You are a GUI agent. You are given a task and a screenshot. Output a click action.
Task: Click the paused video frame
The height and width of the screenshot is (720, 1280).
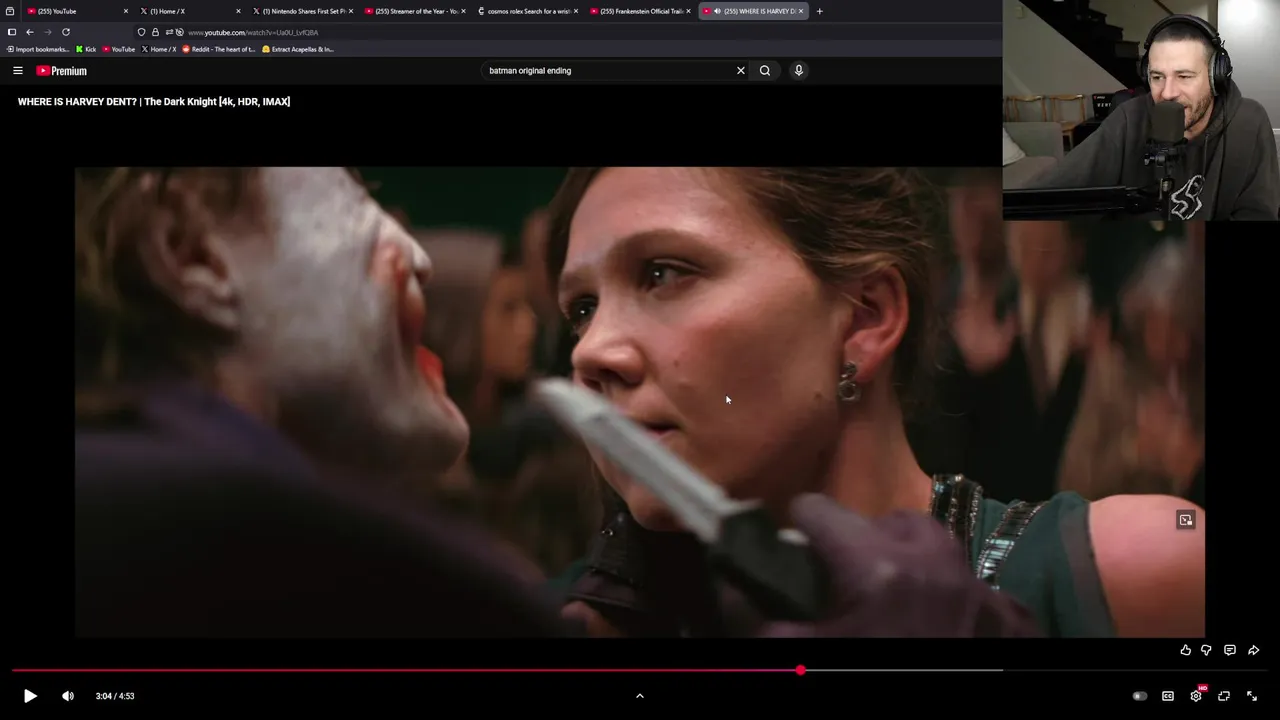tap(640, 402)
